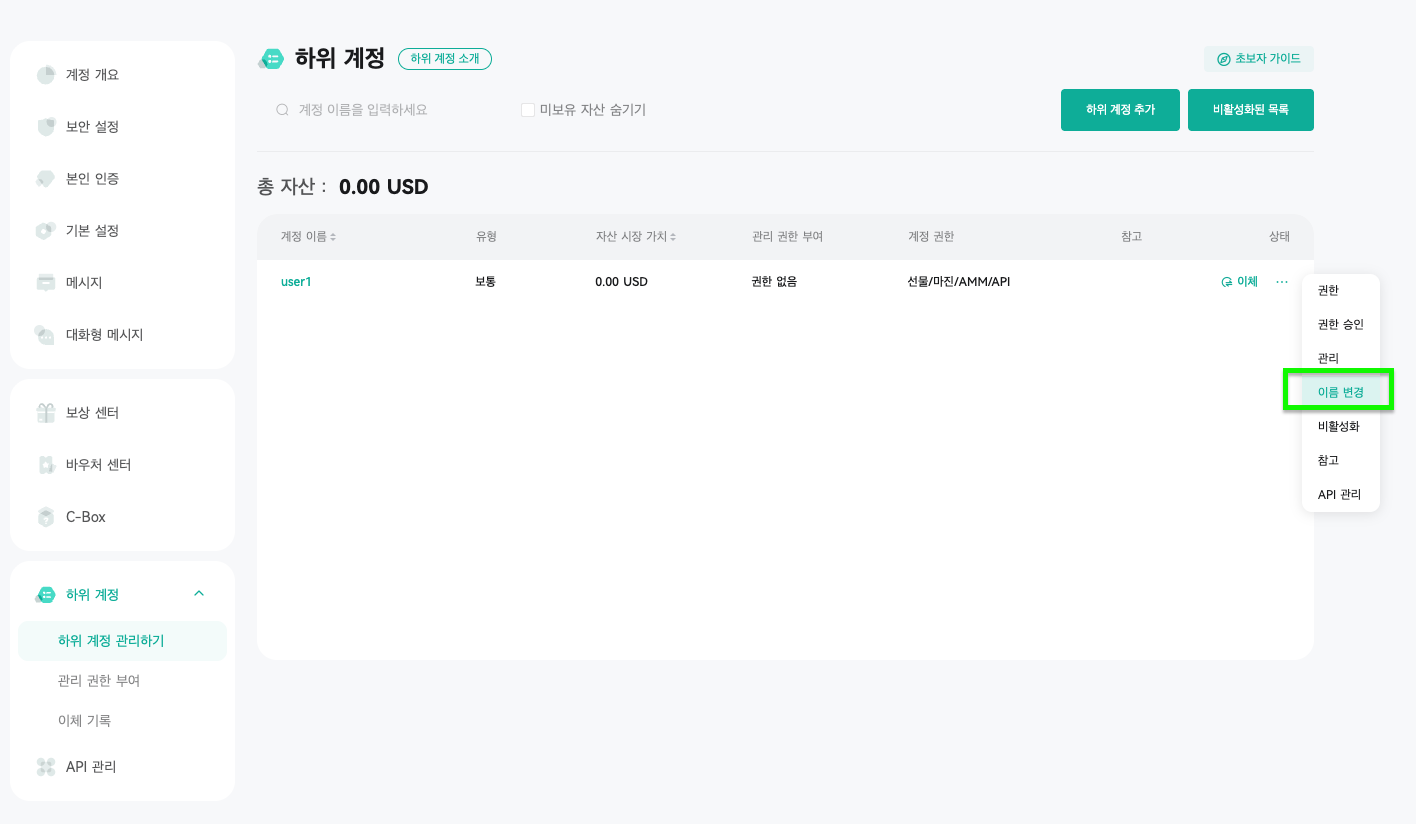
Task: Click the 계정 개요 pie chart icon
Action: click(45, 75)
